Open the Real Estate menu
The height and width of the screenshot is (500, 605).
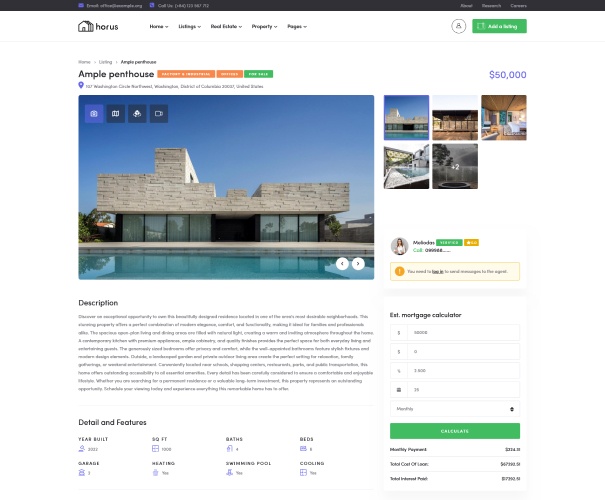coord(226,26)
